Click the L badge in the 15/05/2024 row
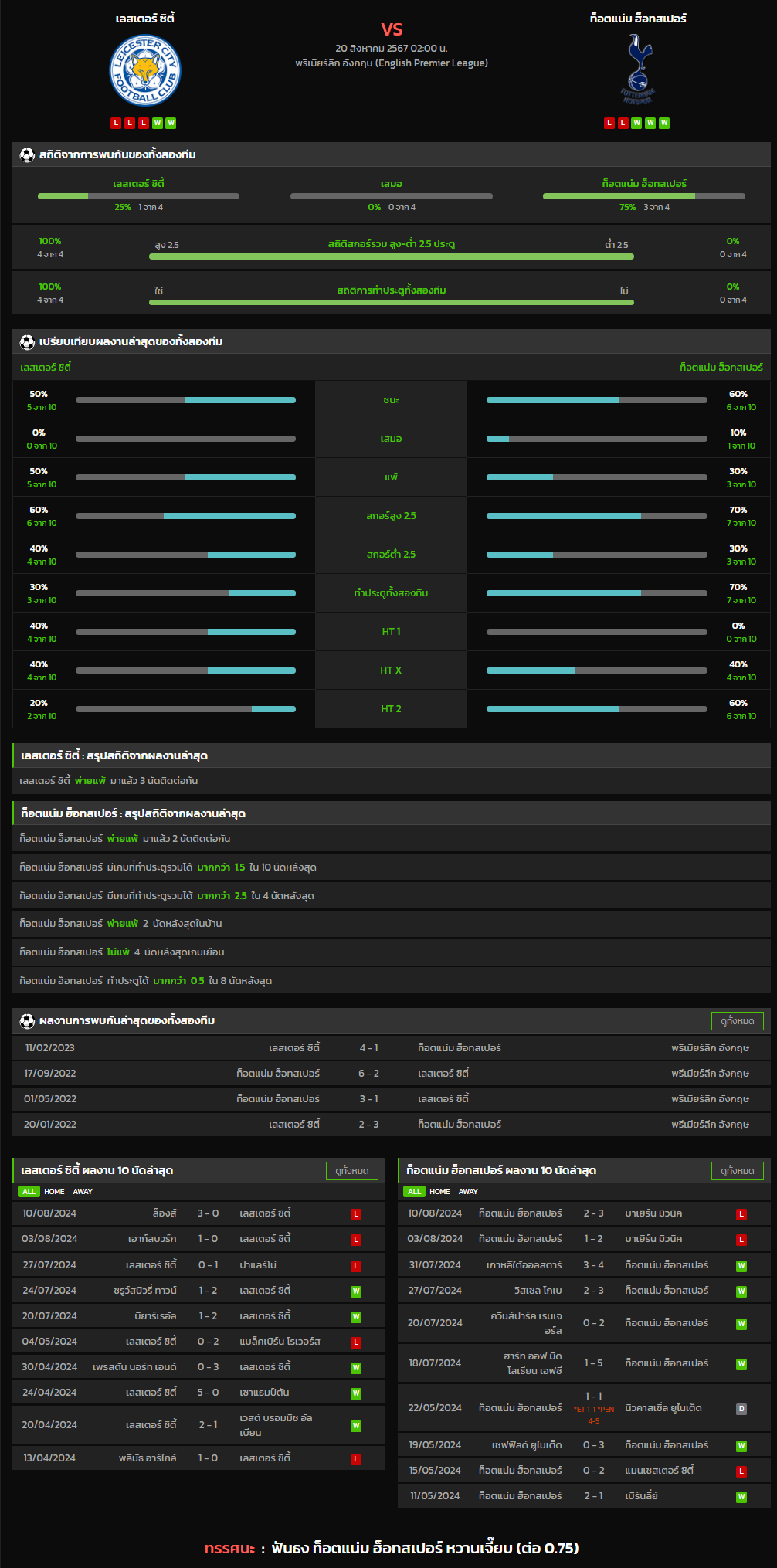This screenshot has height=1568, width=777. click(x=741, y=1471)
